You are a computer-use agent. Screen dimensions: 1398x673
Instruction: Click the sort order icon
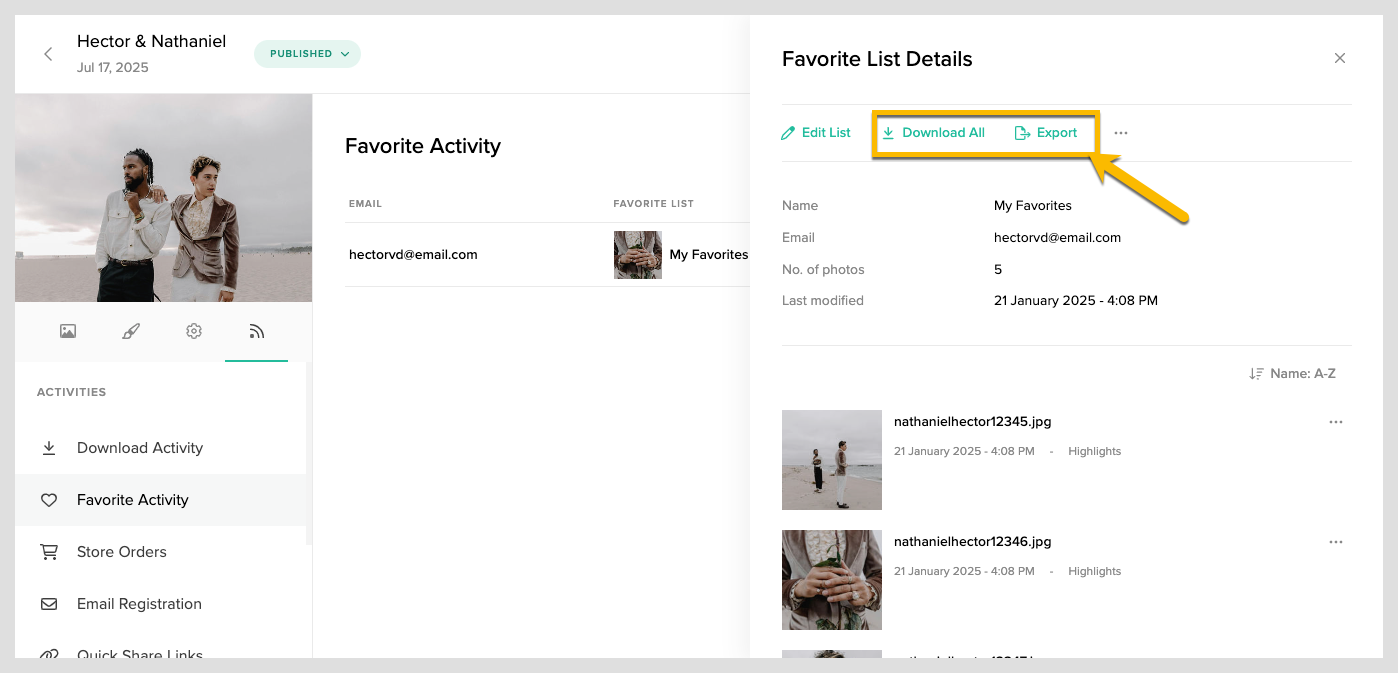coord(1256,373)
